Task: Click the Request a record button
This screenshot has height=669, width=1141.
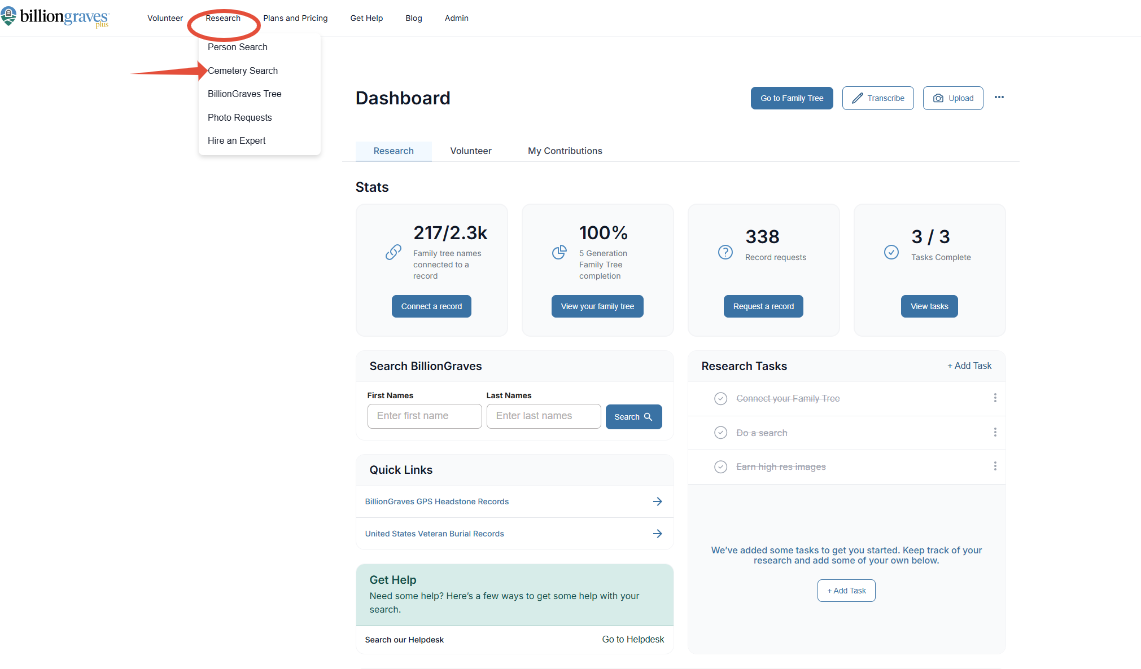Action: tap(763, 306)
